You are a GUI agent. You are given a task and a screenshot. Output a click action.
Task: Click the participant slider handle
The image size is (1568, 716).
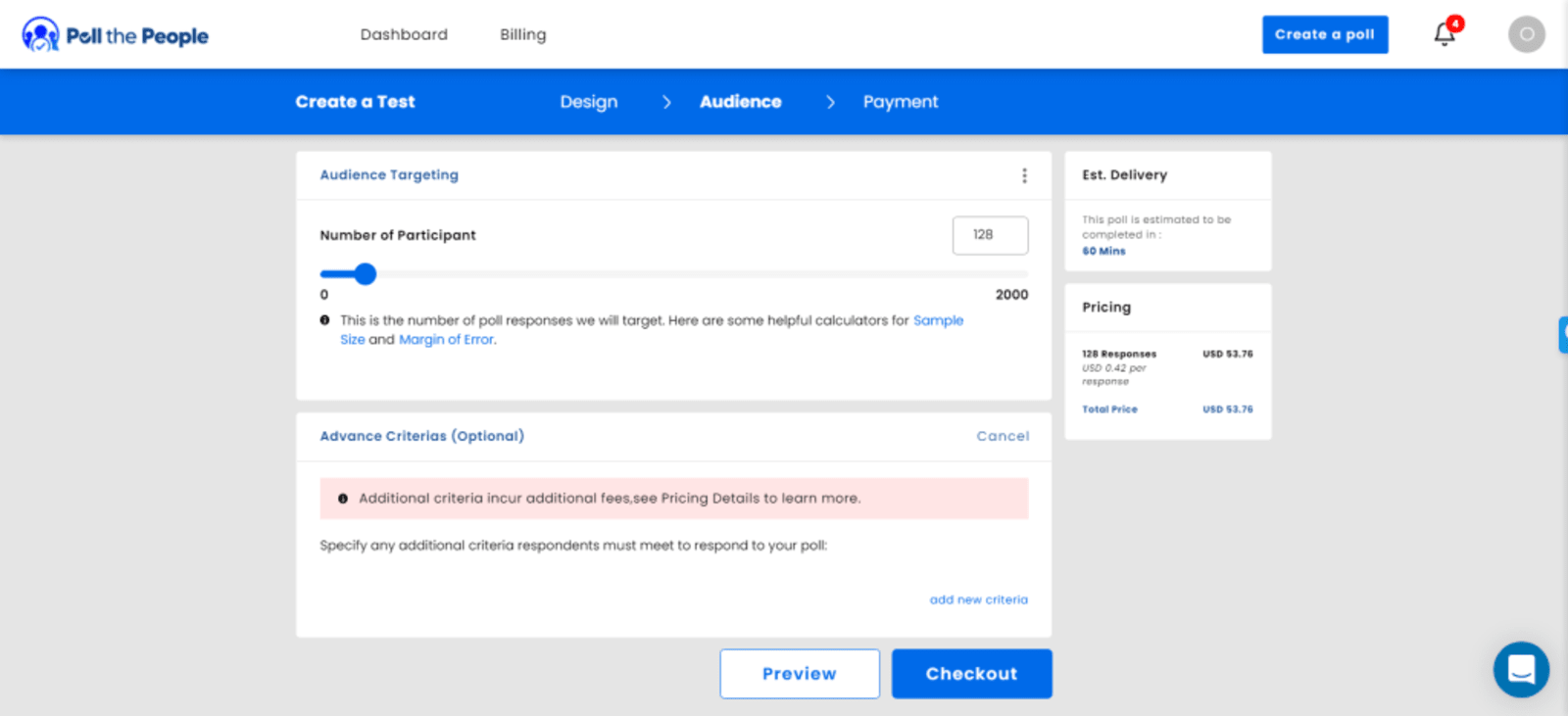tap(366, 274)
